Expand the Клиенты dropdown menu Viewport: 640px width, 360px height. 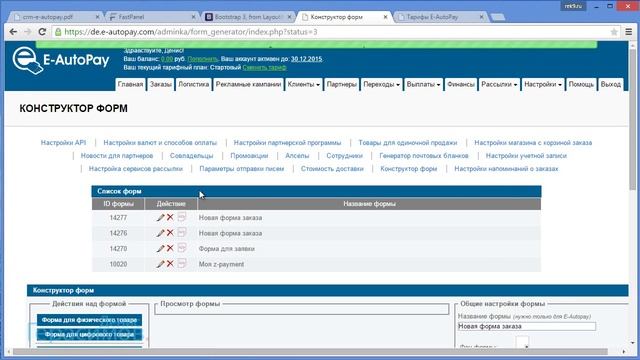(304, 84)
